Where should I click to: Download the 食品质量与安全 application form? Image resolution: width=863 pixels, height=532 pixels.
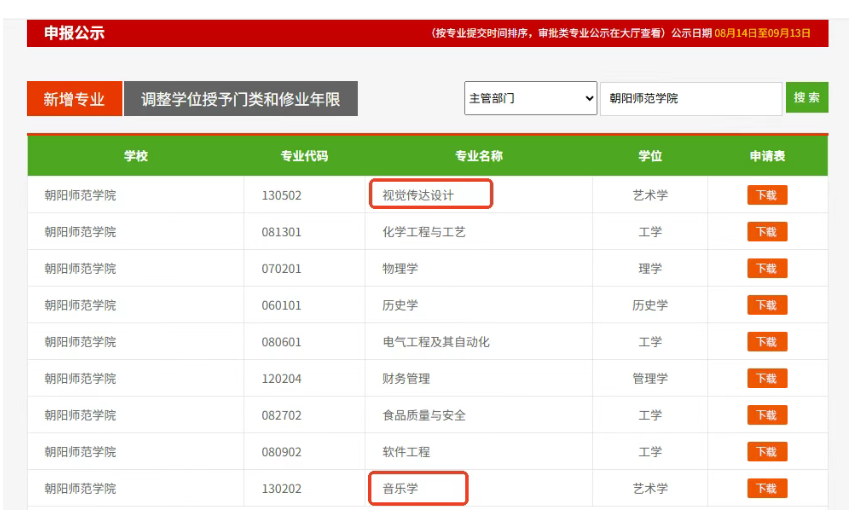click(766, 415)
